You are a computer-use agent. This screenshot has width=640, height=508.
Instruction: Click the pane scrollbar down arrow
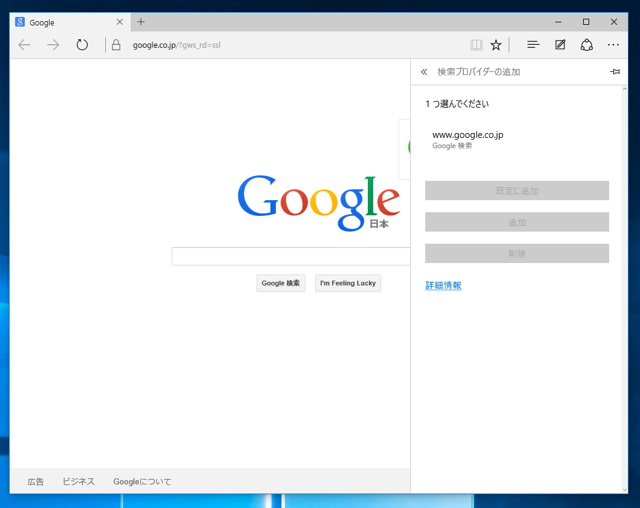tap(624, 490)
